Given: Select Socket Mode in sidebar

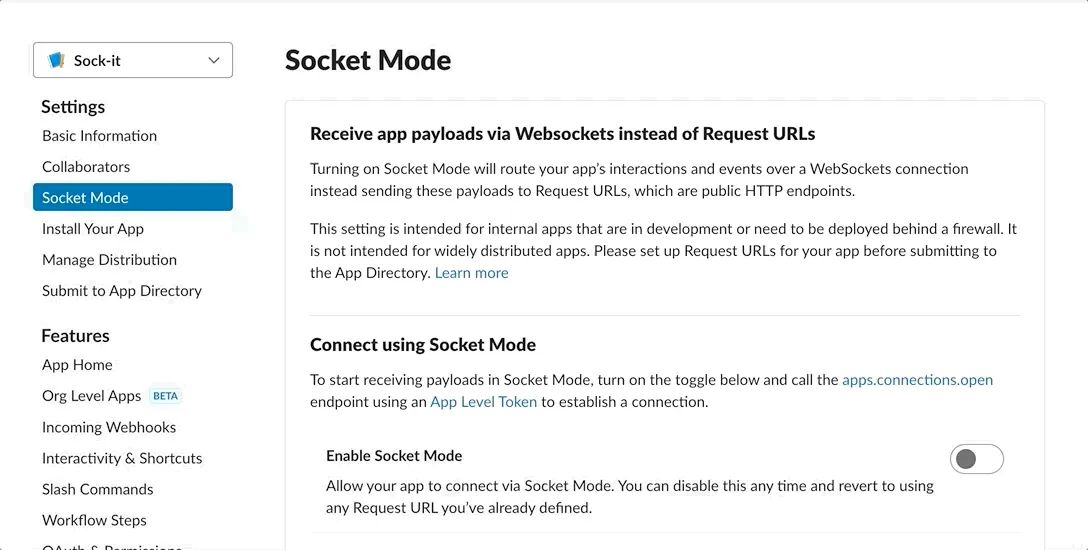Looking at the screenshot, I should pyautogui.click(x=132, y=198).
